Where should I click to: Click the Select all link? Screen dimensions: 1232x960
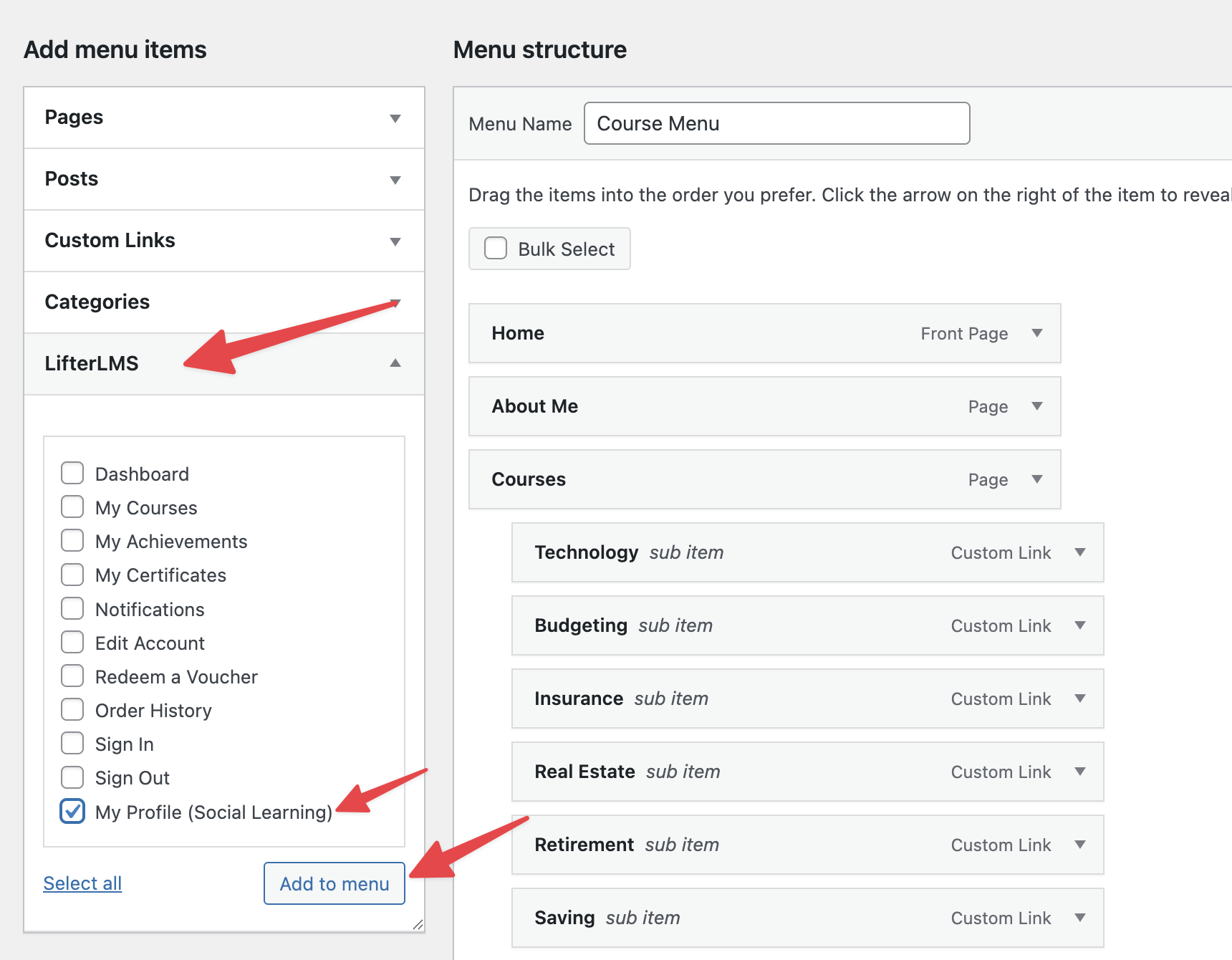pyautogui.click(x=82, y=883)
